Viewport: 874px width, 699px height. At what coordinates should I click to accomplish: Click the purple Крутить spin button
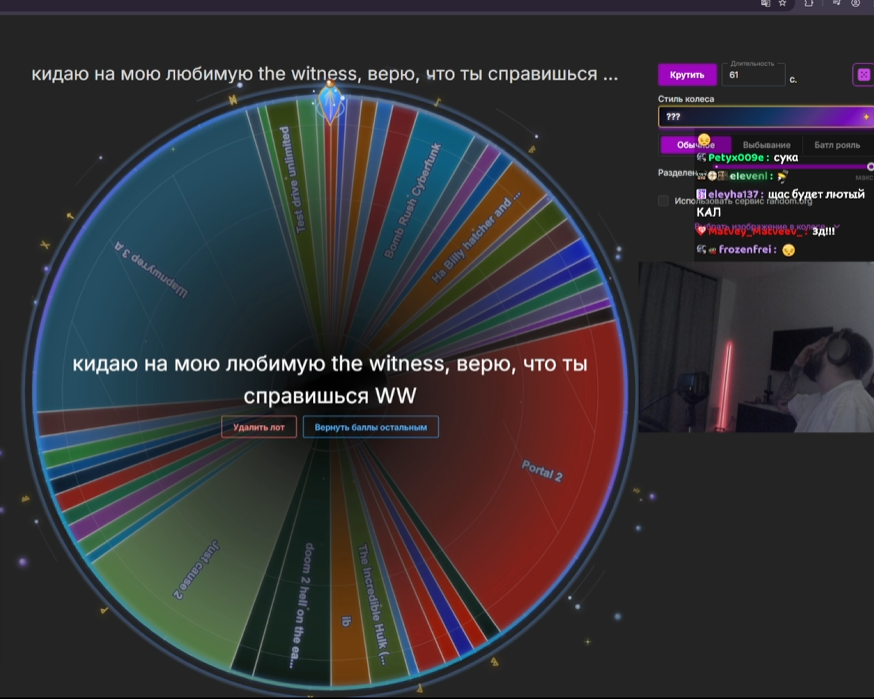687,75
